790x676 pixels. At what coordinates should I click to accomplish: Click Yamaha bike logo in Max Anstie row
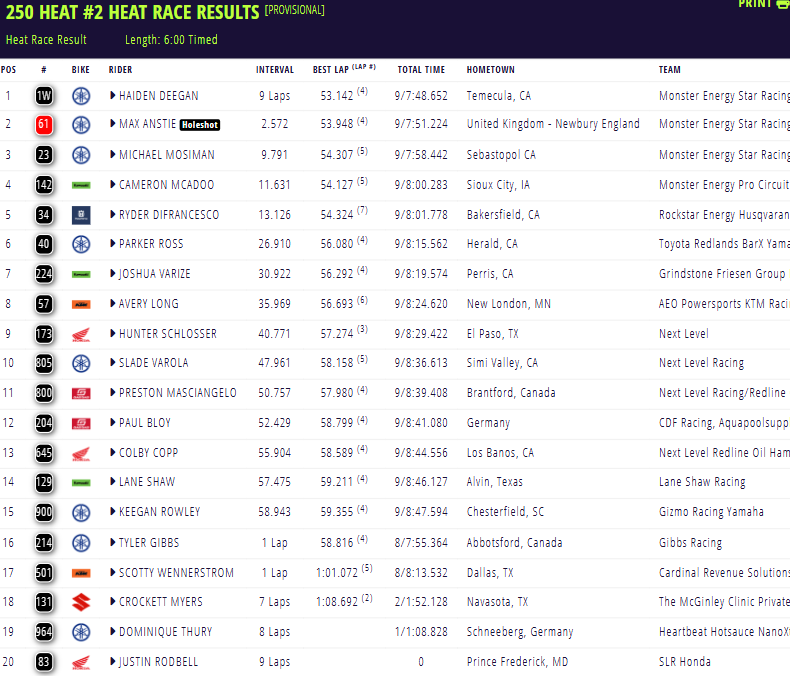coord(81,124)
